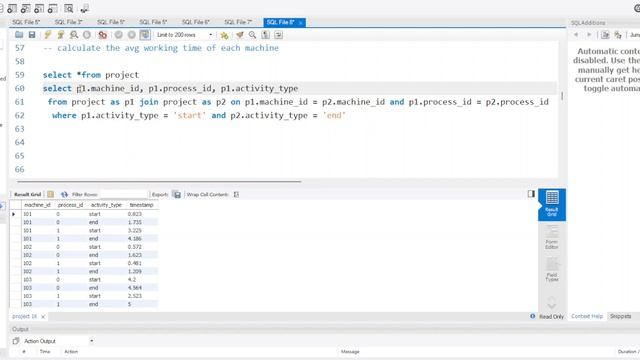Click the copy icon beside Action Output
Image resolution: width=640 pixels, height=360 pixels.
click(x=16, y=341)
